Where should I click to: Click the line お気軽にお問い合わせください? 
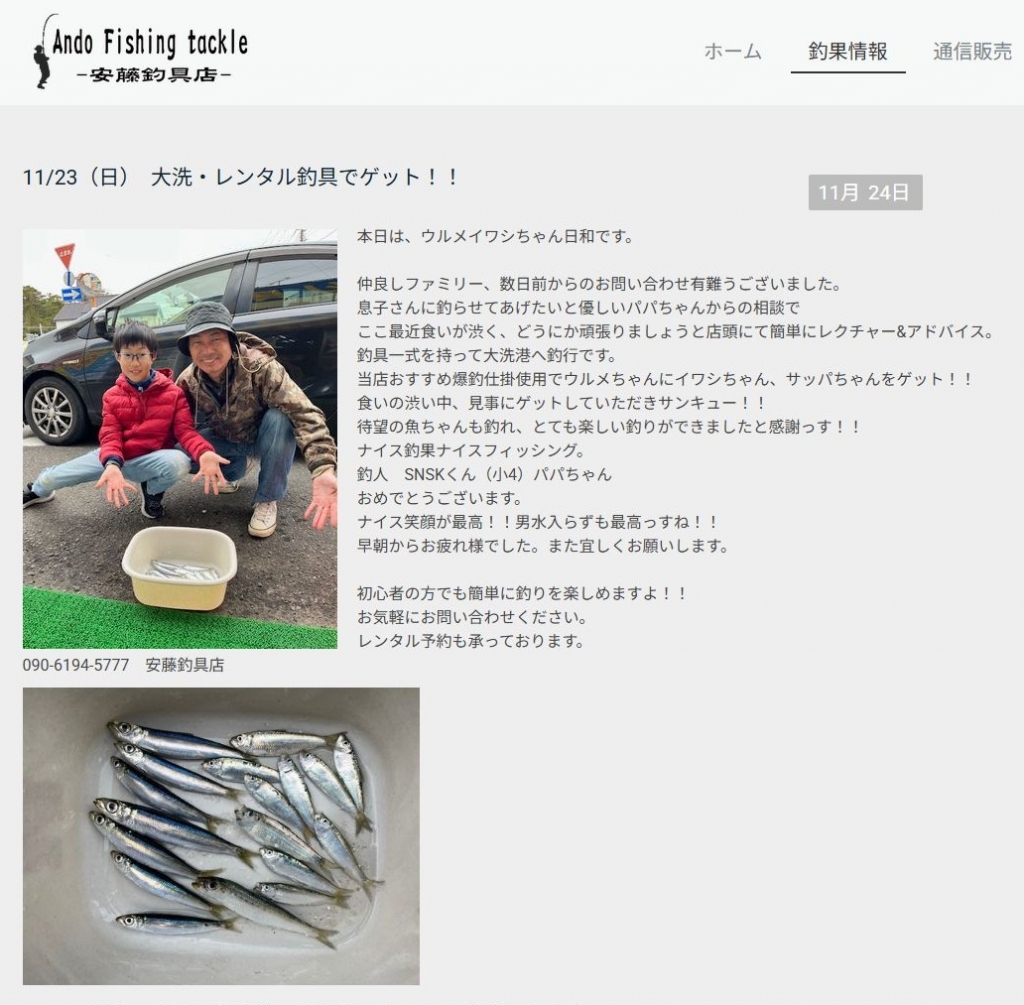point(472,617)
